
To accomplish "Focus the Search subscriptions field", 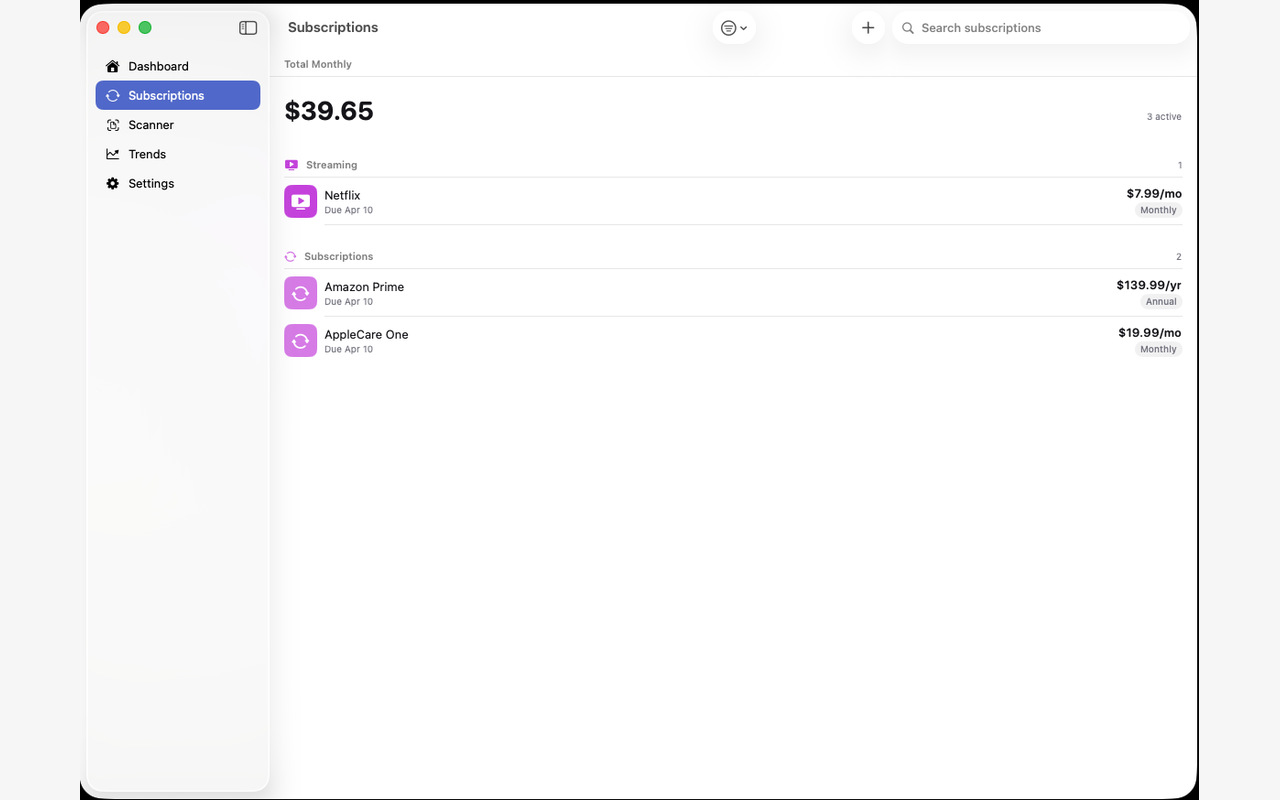I will point(1042,28).
